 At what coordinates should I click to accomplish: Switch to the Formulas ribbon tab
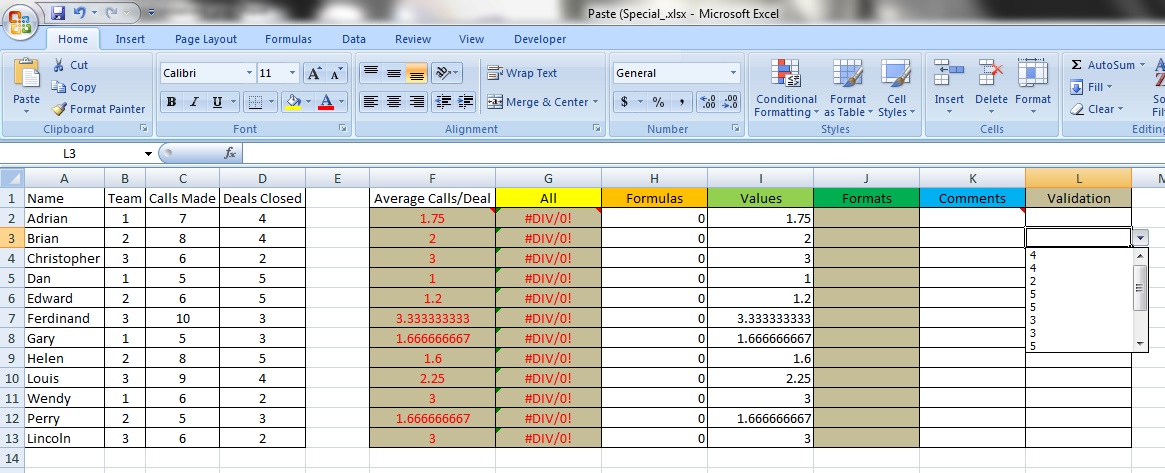click(288, 39)
